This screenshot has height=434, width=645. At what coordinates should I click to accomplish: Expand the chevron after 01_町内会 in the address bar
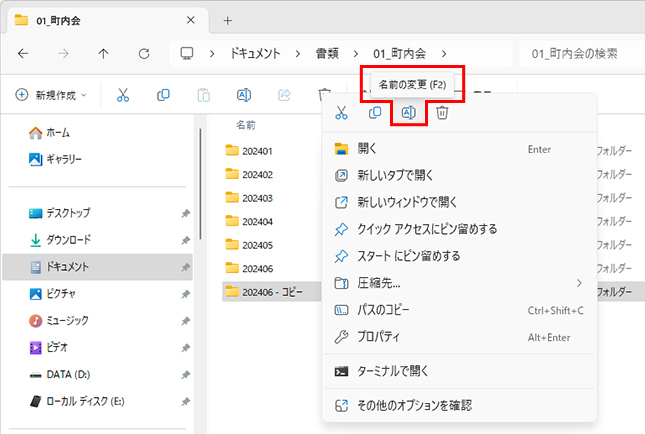(x=444, y=54)
